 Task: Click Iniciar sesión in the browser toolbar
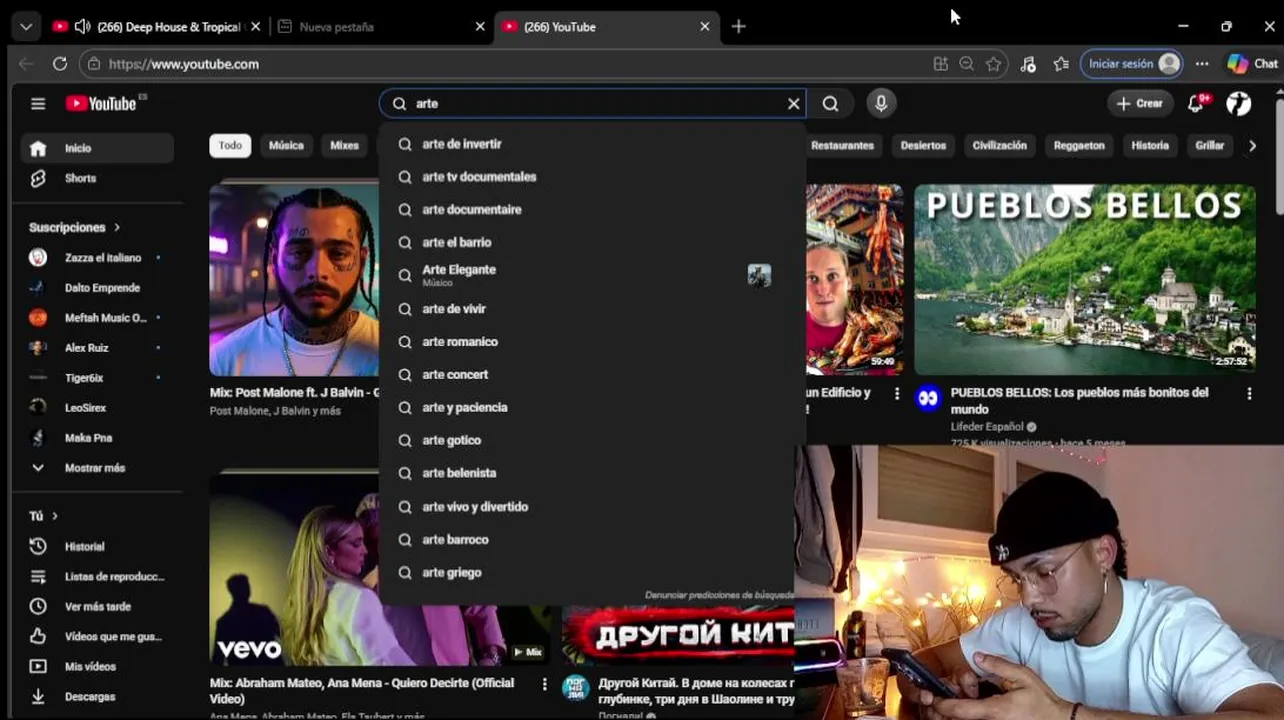click(1133, 64)
